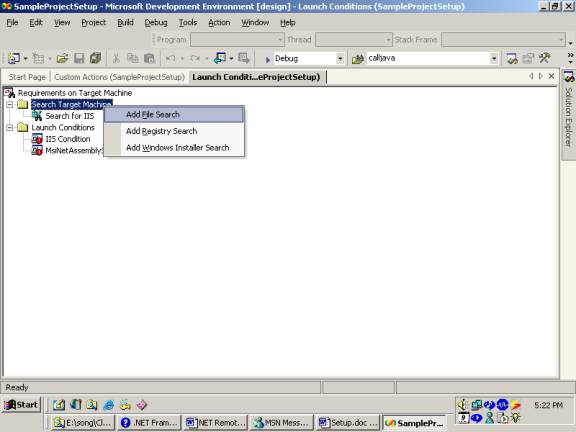
Task: Click the Requirements on Target Machine icon
Action: point(10,93)
